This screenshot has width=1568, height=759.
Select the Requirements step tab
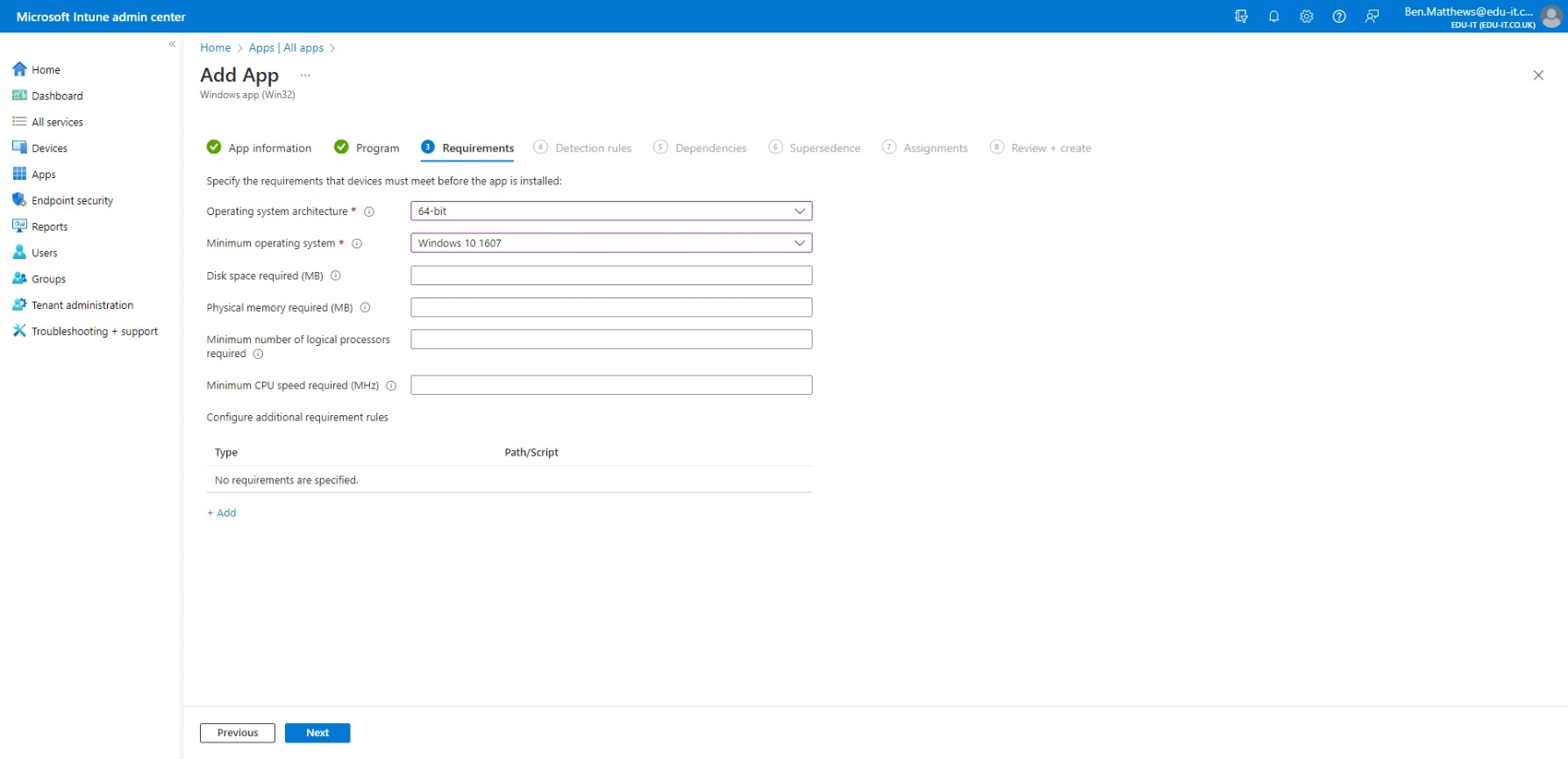(467, 147)
